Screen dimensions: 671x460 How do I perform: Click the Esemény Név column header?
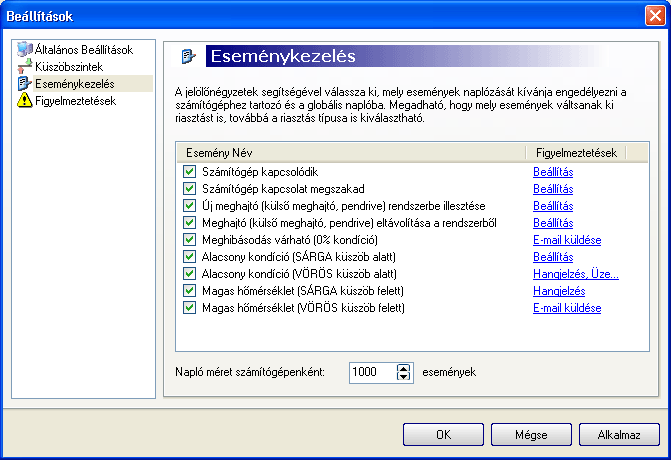point(350,152)
